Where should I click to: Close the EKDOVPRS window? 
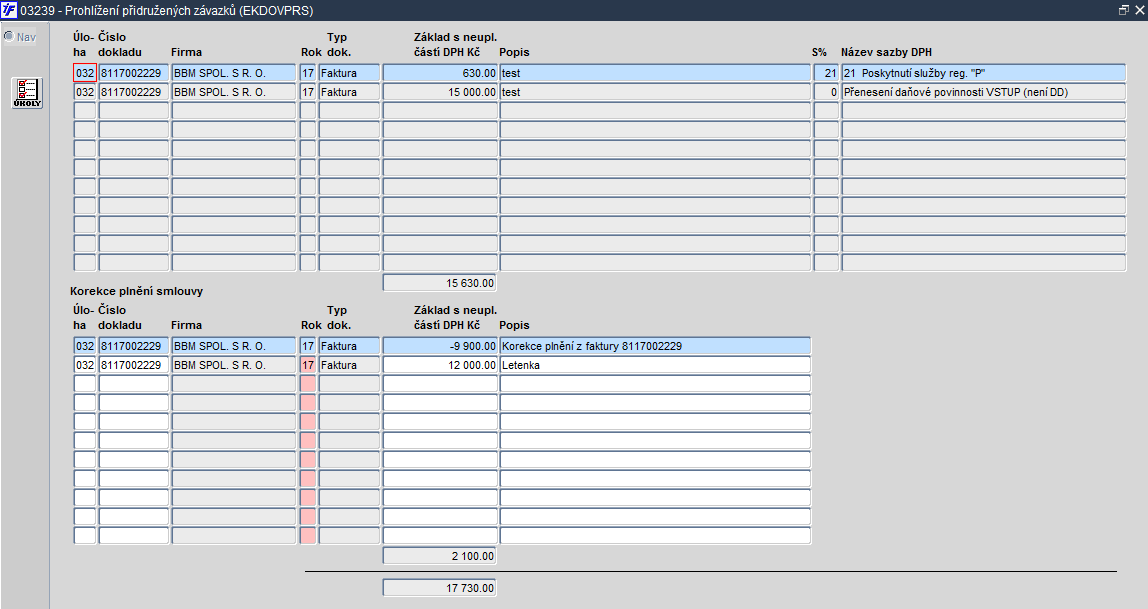coord(1139,10)
